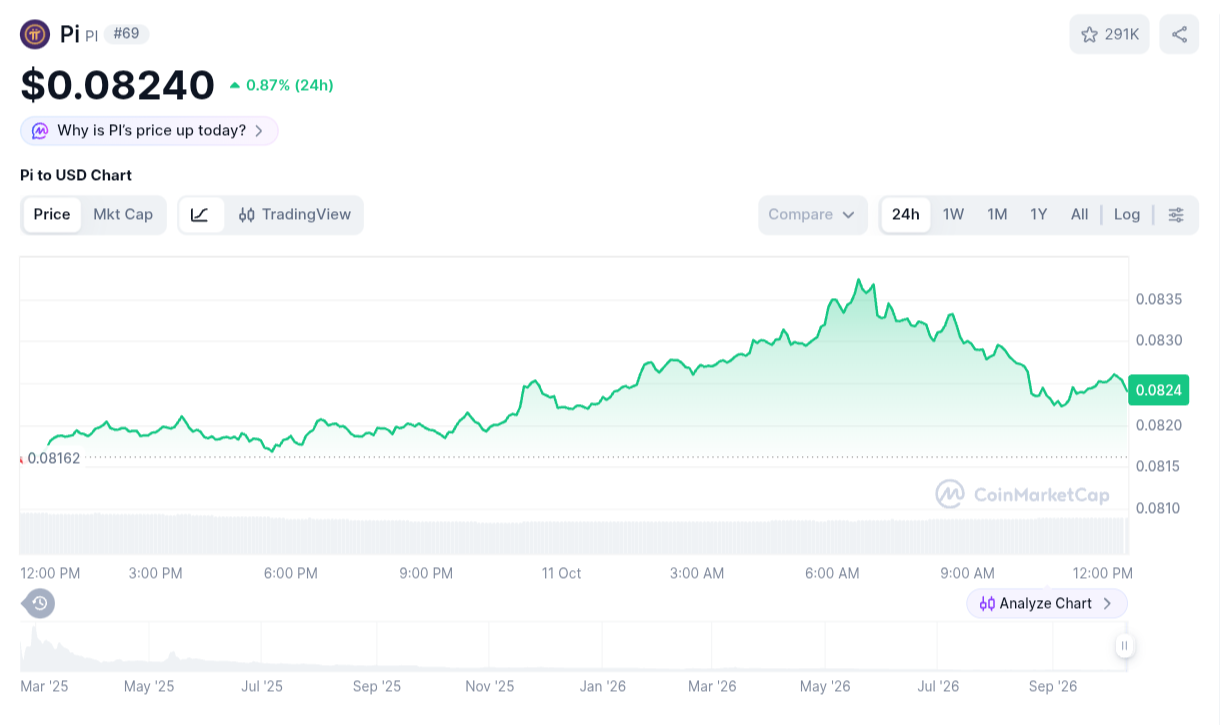Click the 6:00 AM axis label
Viewport: 1220px width, 725px height.
(832, 574)
